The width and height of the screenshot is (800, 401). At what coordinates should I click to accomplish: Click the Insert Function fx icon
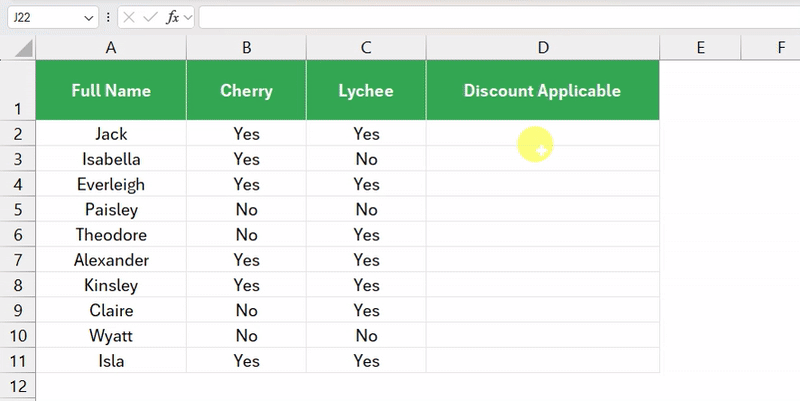pyautogui.click(x=172, y=18)
